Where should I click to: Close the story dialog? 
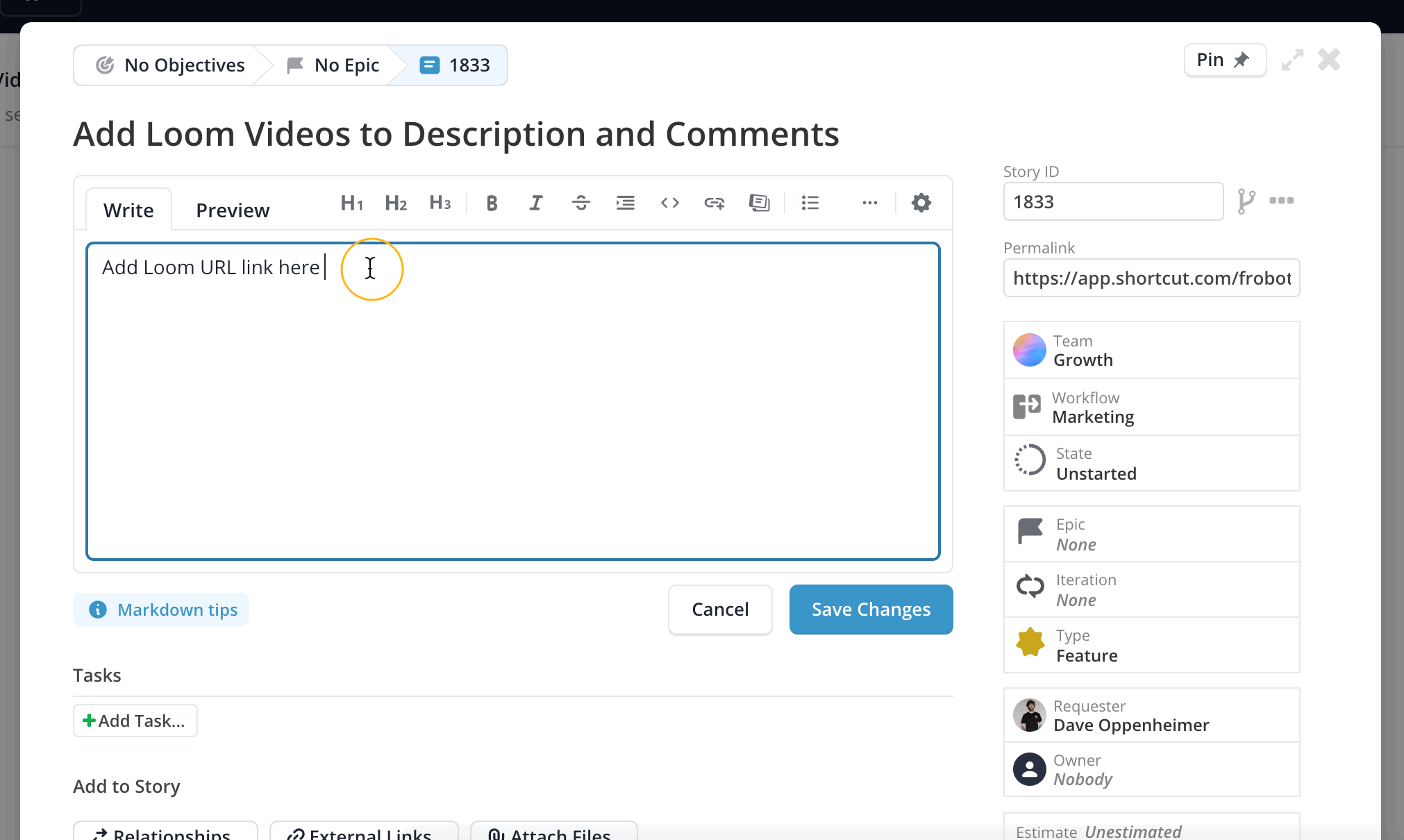(x=1329, y=60)
